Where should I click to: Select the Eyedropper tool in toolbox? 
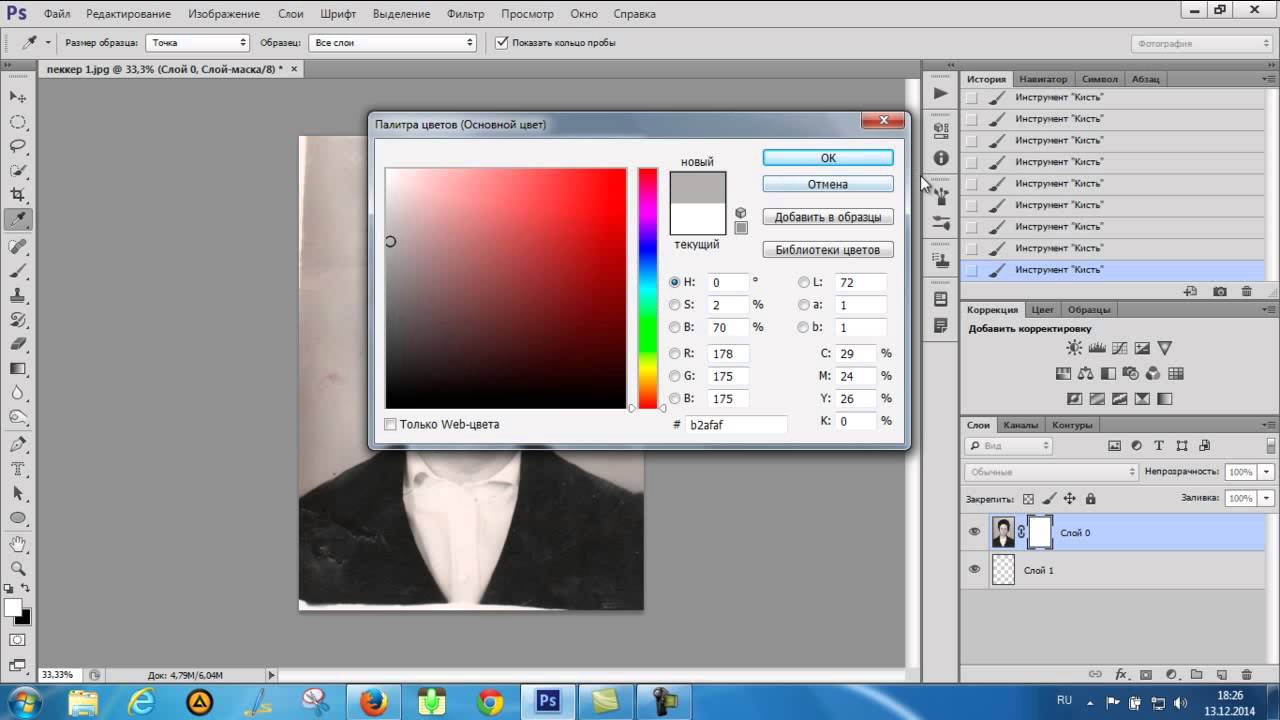click(18, 220)
